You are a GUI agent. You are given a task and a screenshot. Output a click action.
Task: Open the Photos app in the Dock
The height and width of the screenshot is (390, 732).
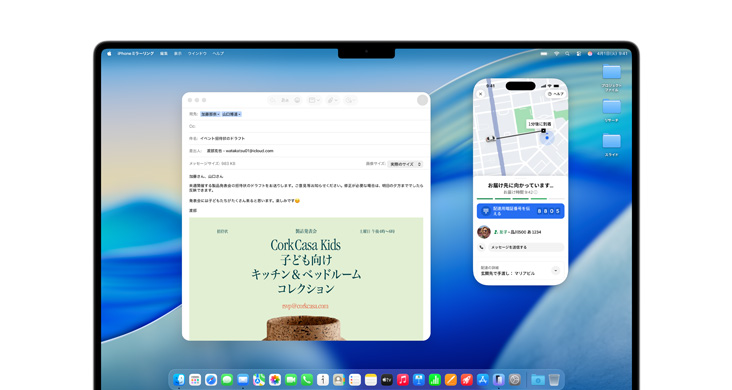[x=275, y=380]
